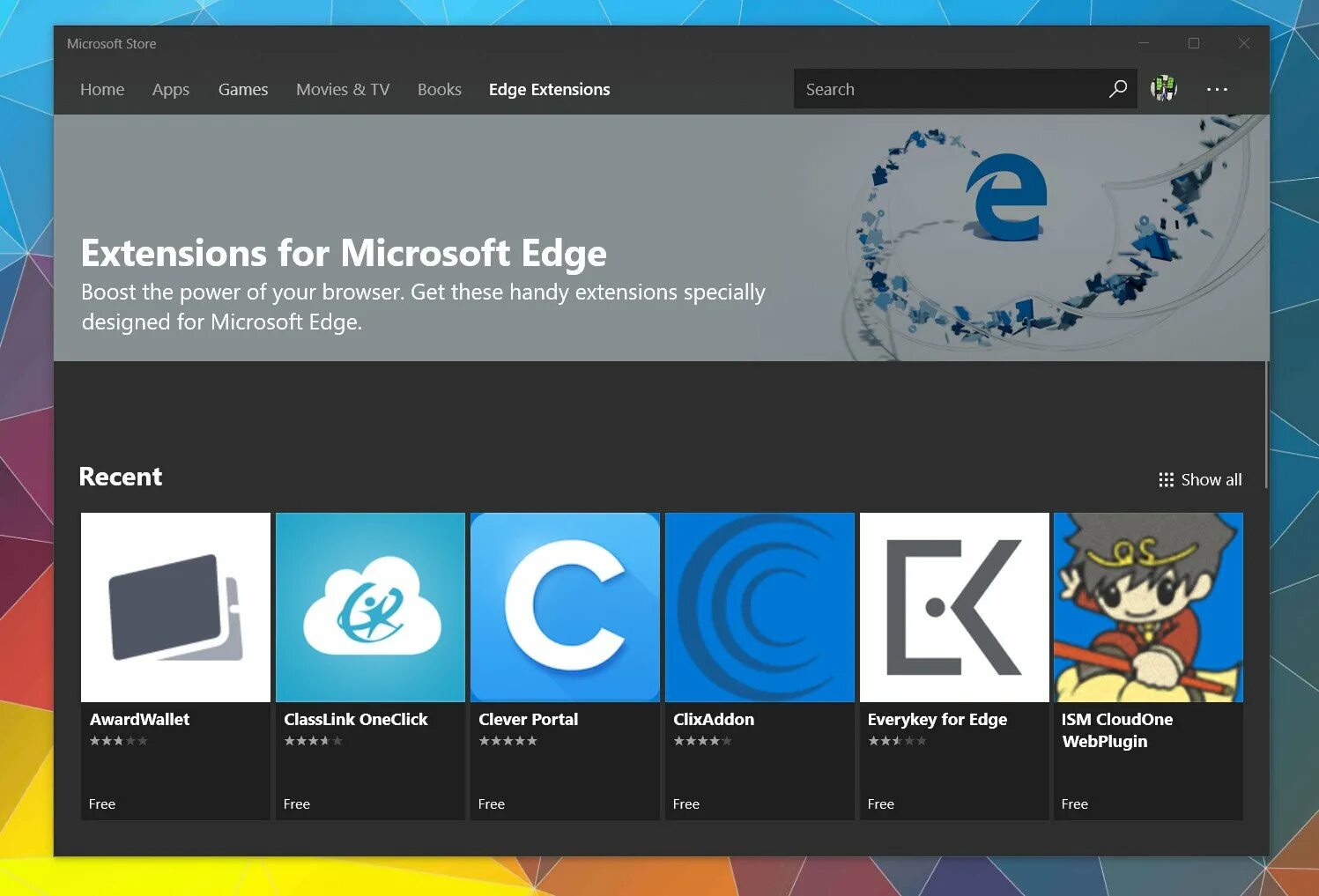Select the ClassLink OneClick cloud icon
The image size is (1319, 896).
[370, 607]
